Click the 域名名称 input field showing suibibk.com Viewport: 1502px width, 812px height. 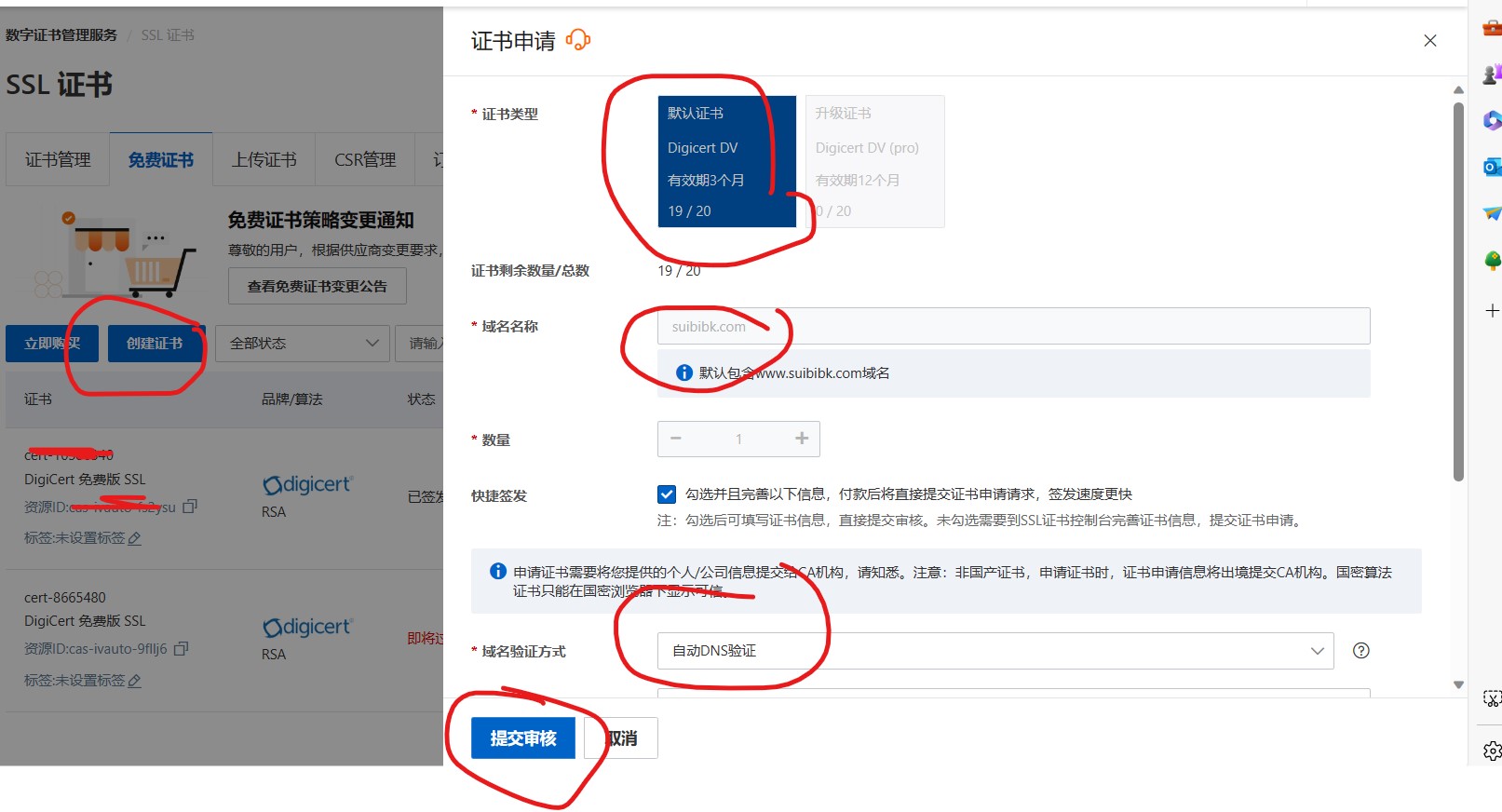1013,326
